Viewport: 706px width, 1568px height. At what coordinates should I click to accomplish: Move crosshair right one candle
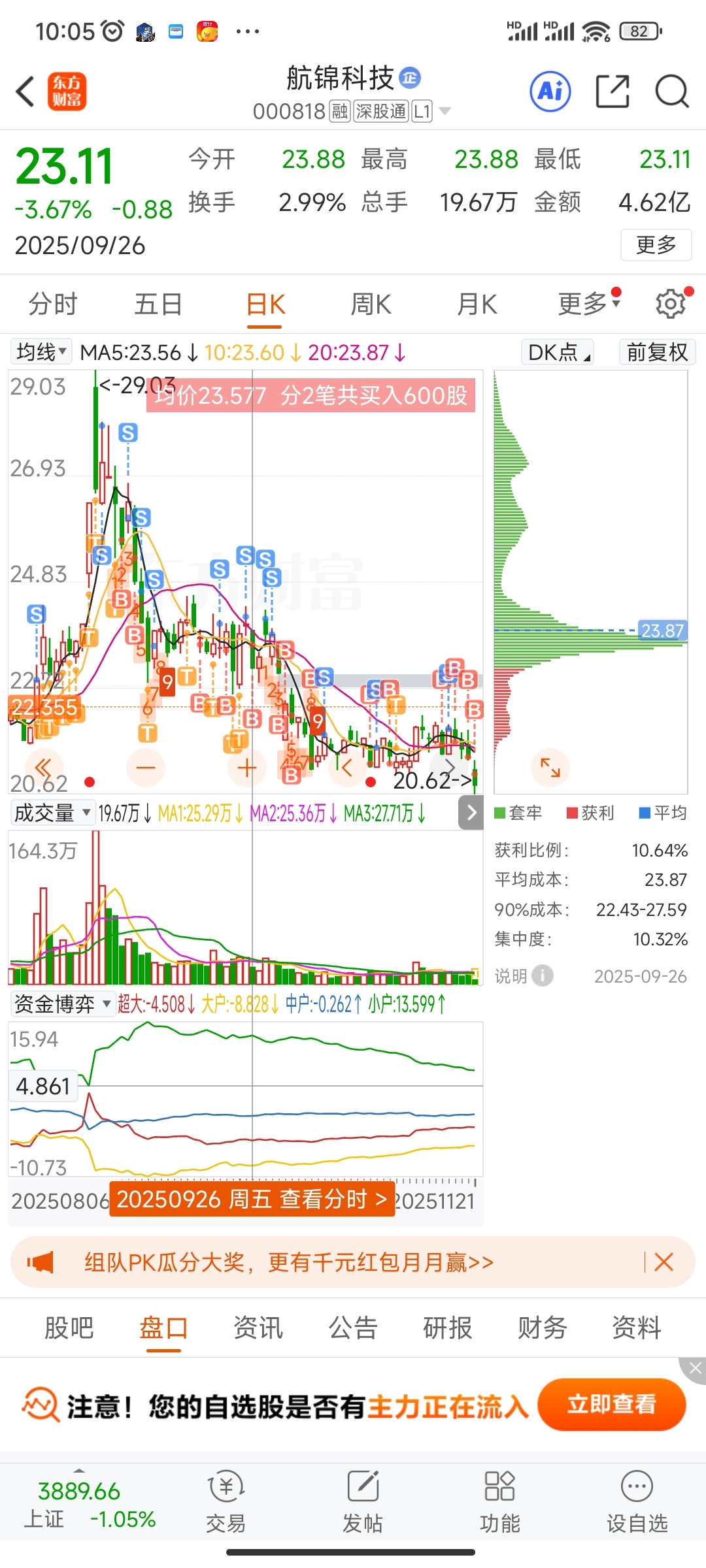pos(449,767)
